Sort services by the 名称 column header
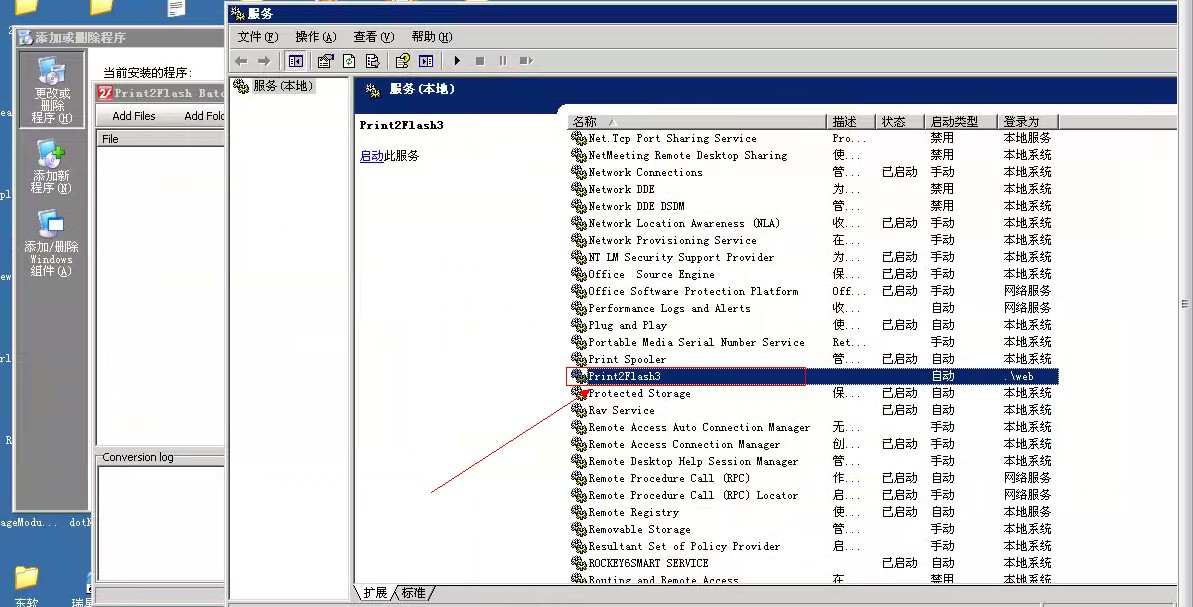Image resolution: width=1193 pixels, height=607 pixels. (697, 122)
